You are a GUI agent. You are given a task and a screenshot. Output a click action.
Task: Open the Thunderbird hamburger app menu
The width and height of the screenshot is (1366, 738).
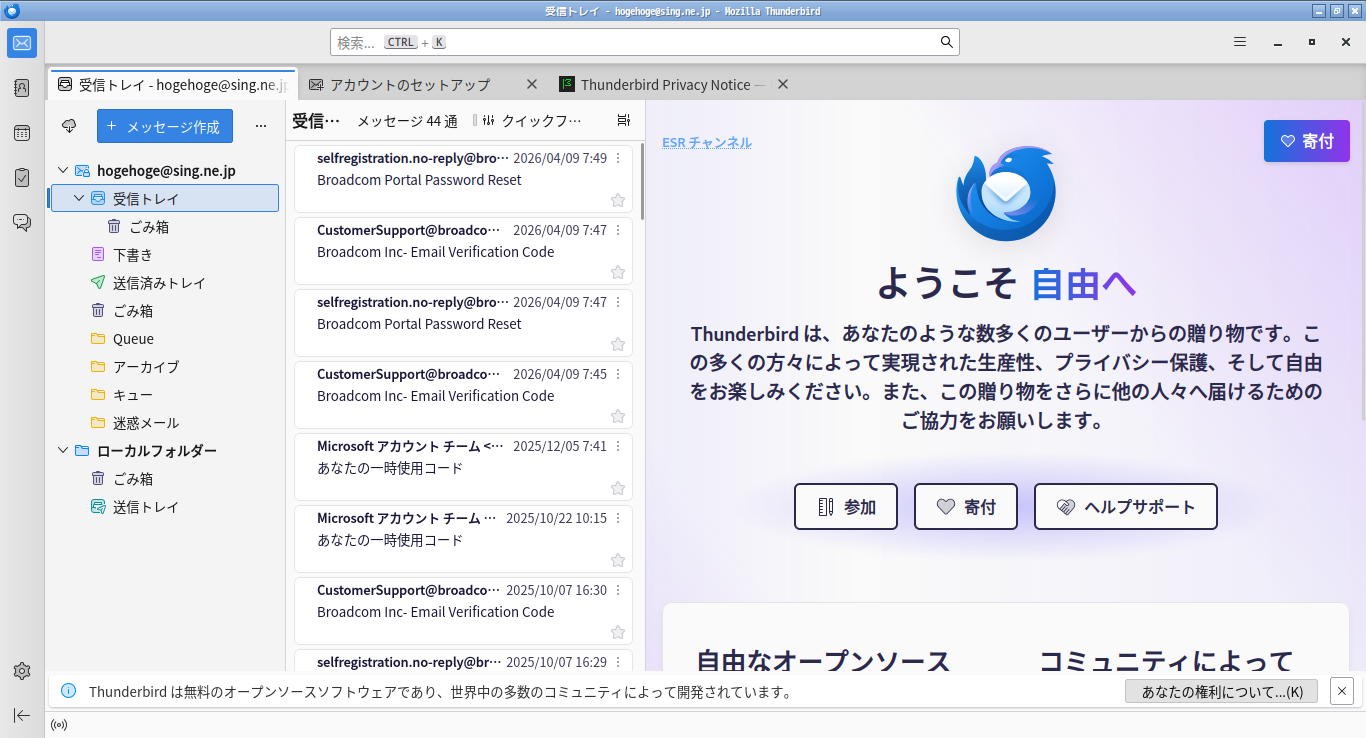(1240, 42)
